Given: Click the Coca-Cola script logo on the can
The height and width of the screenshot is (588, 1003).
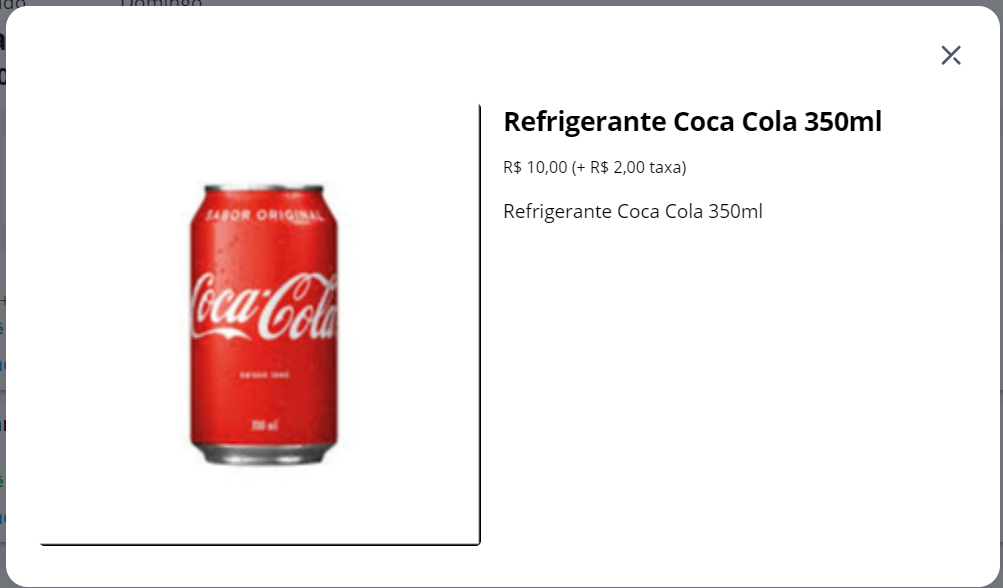Looking at the screenshot, I should [264, 307].
